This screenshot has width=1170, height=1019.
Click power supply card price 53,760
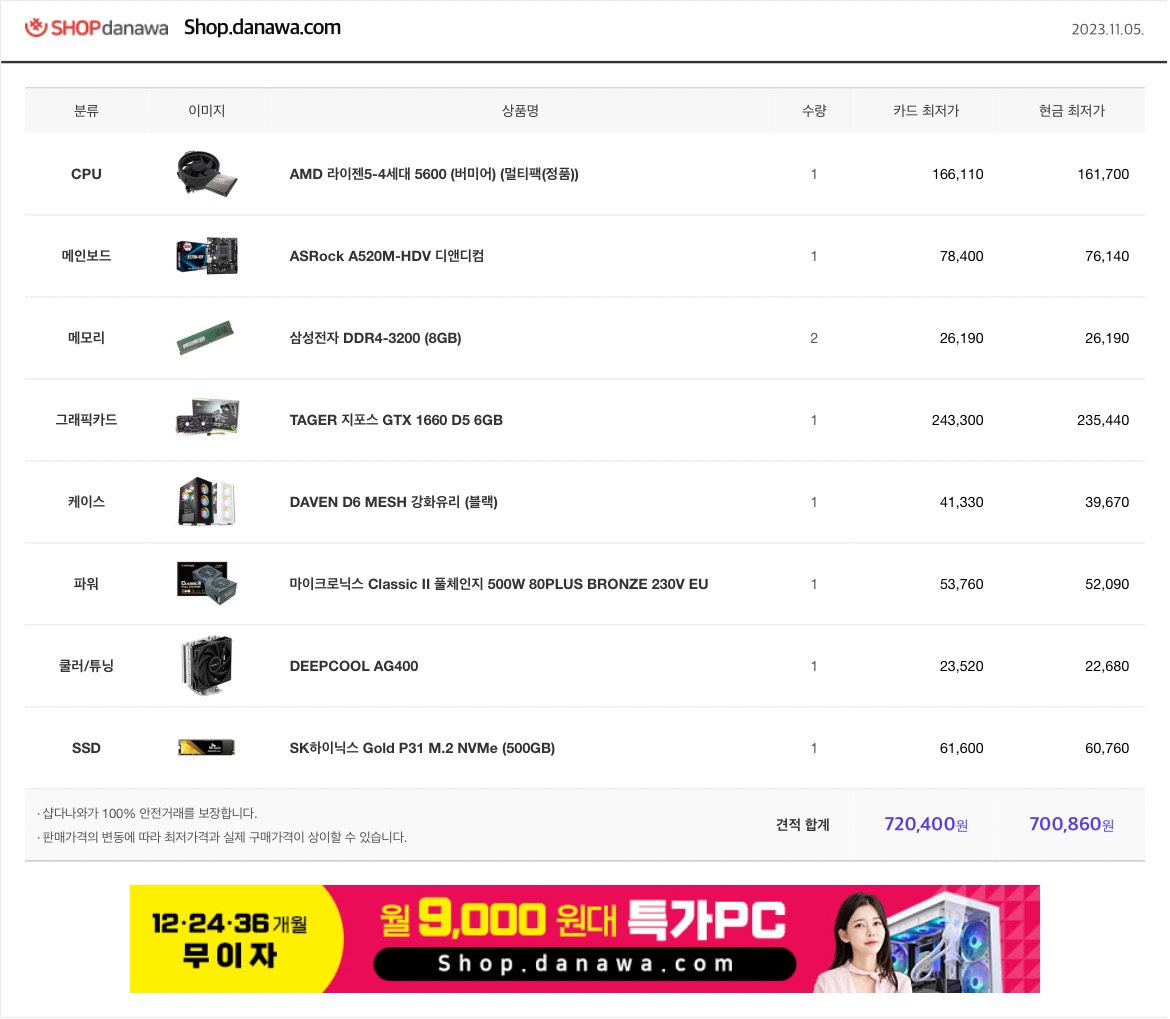coord(961,585)
